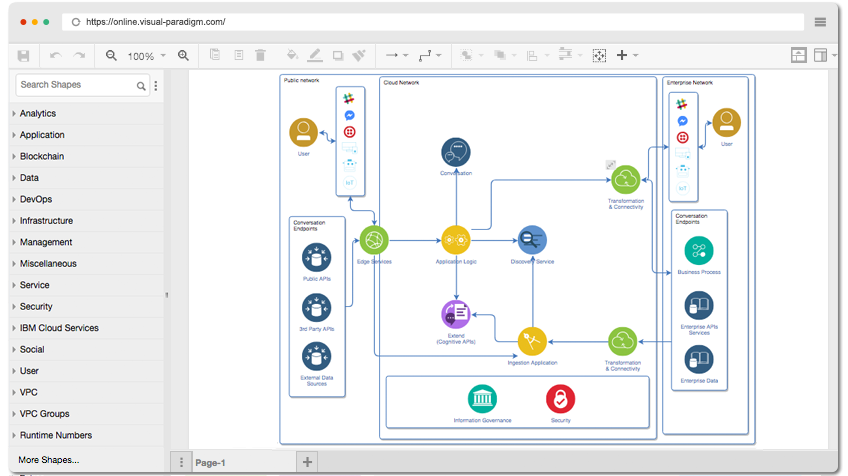Click More Shapes... link
This screenshot has width=848, height=476.
tap(49, 460)
